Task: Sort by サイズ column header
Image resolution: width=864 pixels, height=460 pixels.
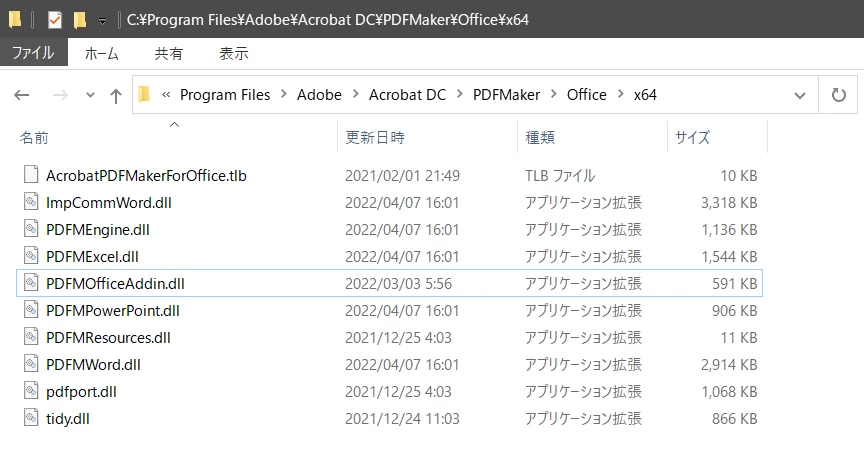Action: 692,138
